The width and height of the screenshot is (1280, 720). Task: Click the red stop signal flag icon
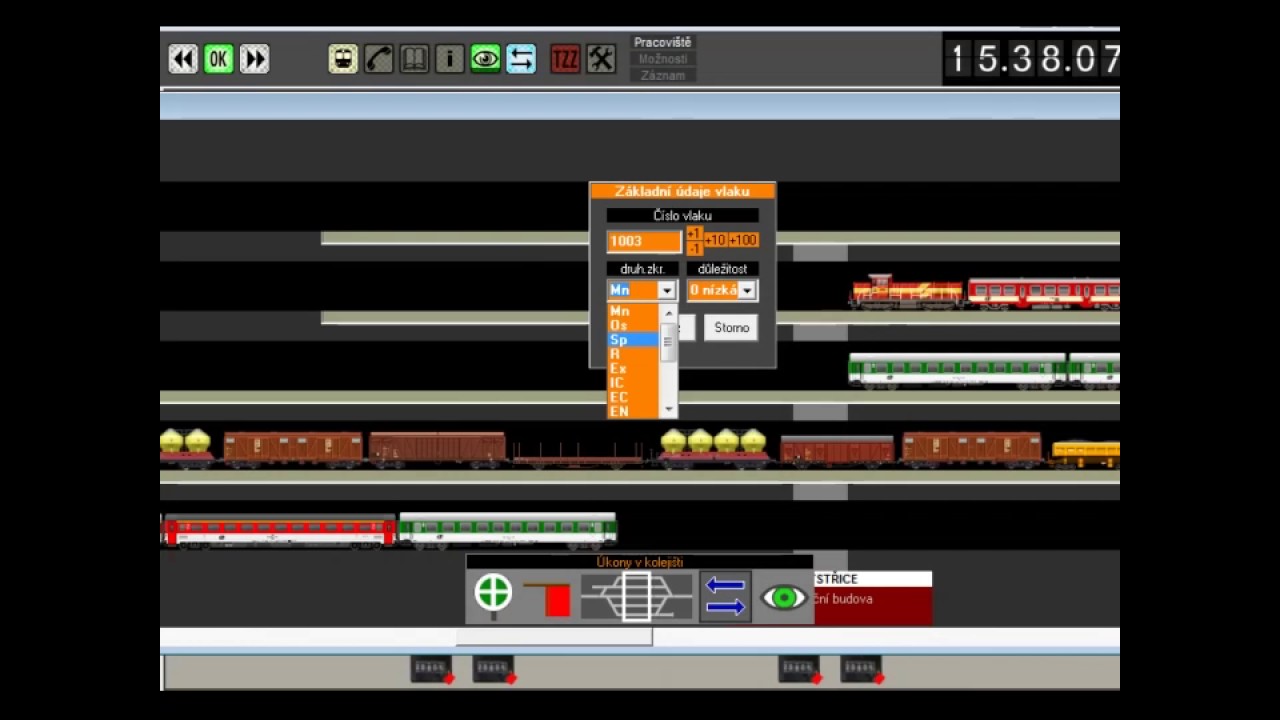click(548, 598)
